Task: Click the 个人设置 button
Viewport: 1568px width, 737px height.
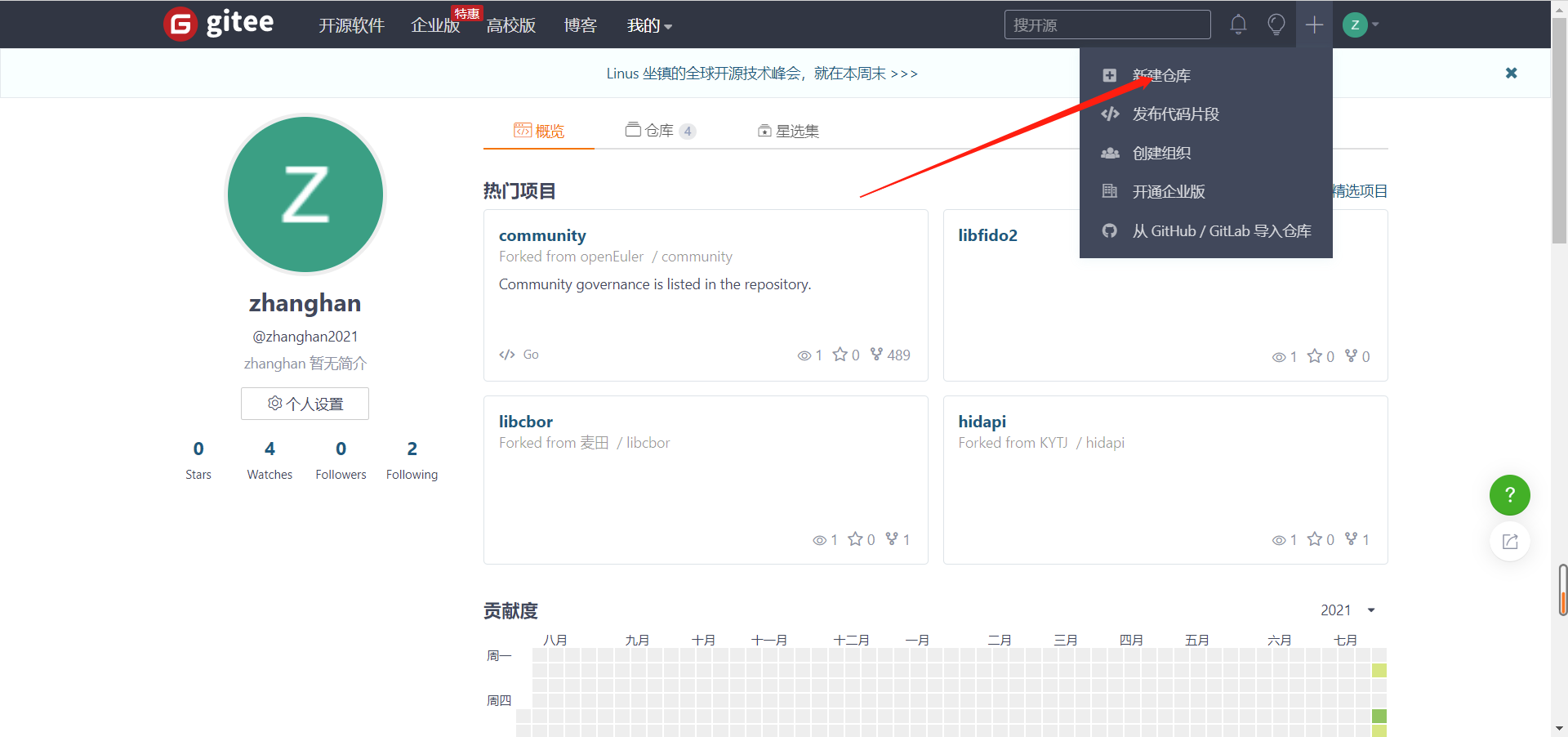Action: pos(305,403)
